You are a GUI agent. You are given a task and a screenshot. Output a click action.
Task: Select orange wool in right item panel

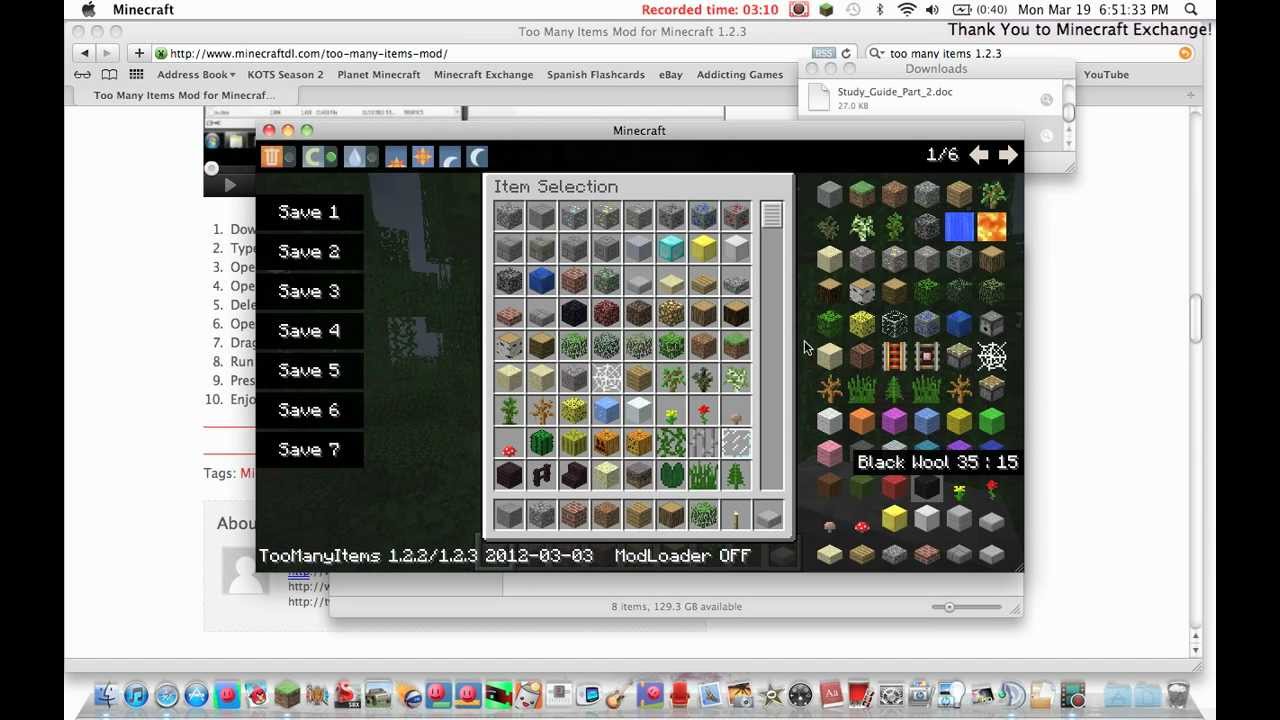[x=862, y=421]
